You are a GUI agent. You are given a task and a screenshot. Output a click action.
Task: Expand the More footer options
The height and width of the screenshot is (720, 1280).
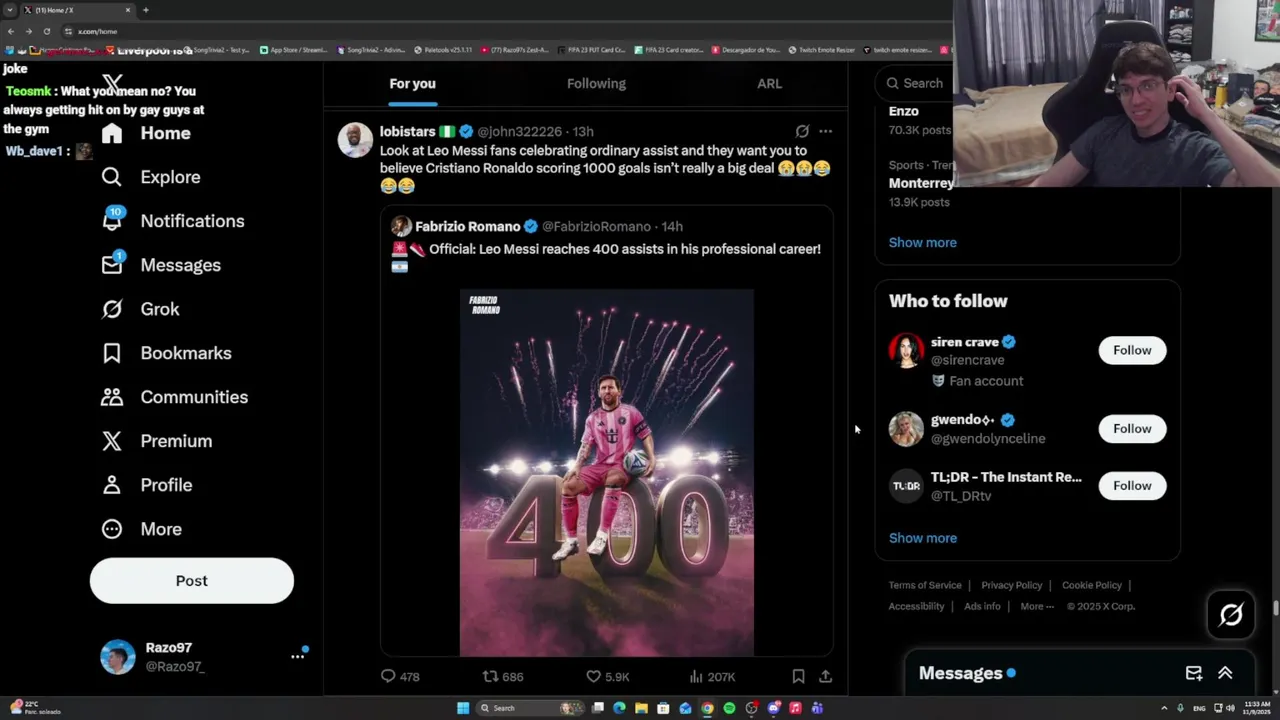1037,606
